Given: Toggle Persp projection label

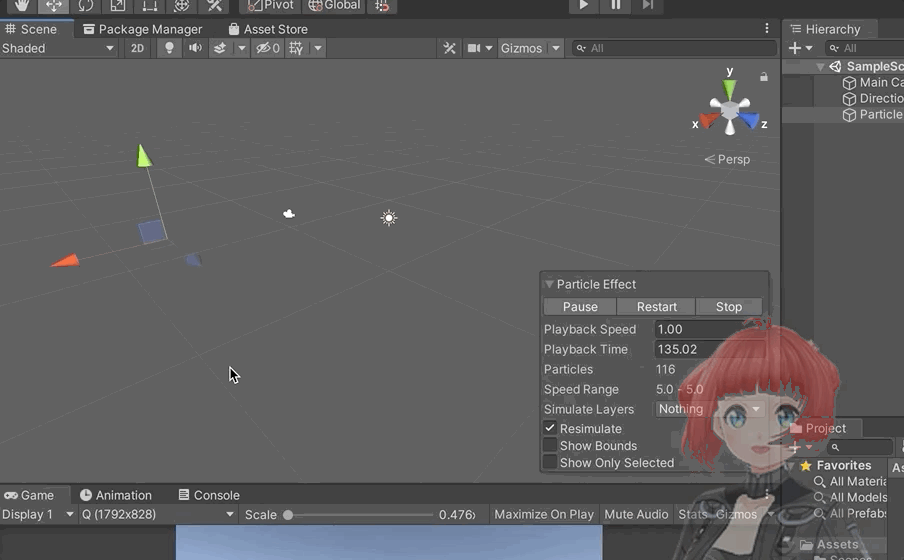Looking at the screenshot, I should [x=727, y=160].
